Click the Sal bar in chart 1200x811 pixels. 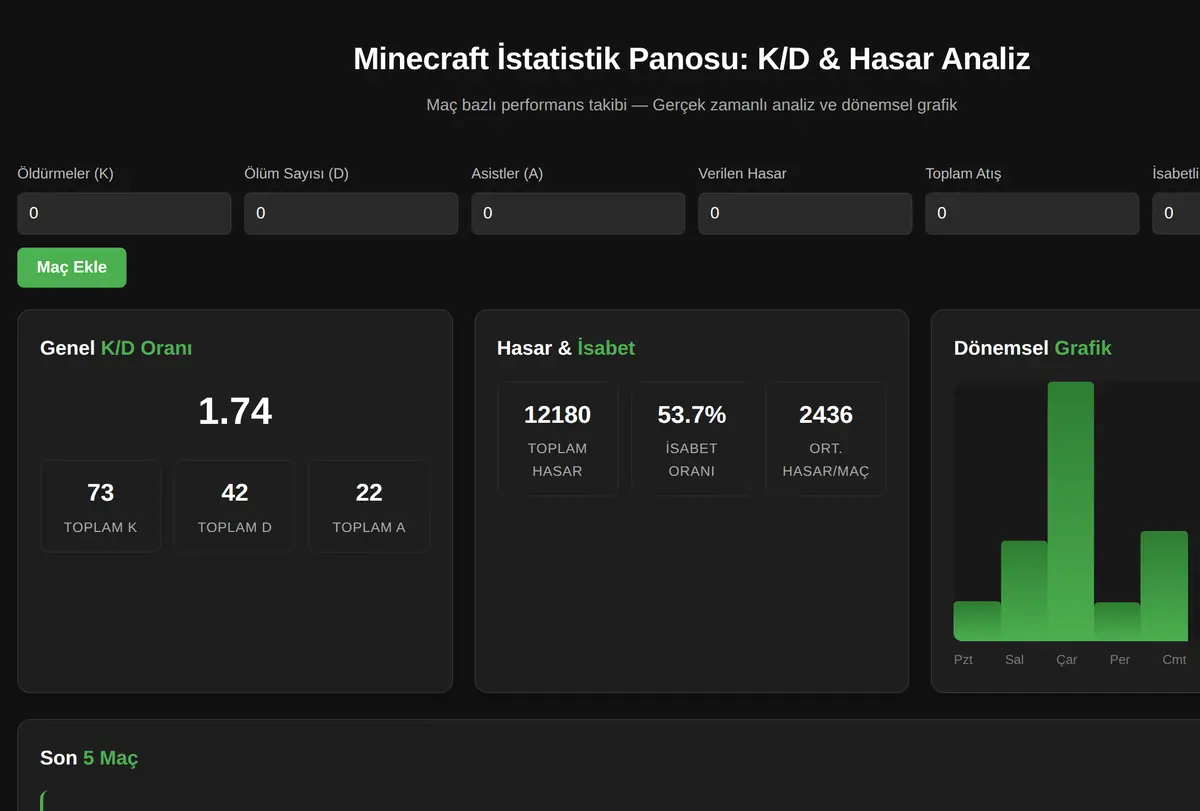1024,591
